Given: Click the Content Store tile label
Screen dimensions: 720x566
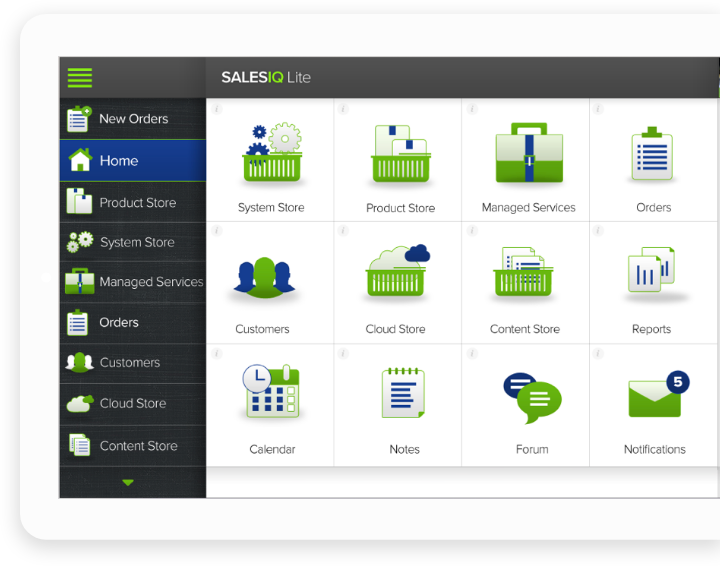Looking at the screenshot, I should pos(525,329).
